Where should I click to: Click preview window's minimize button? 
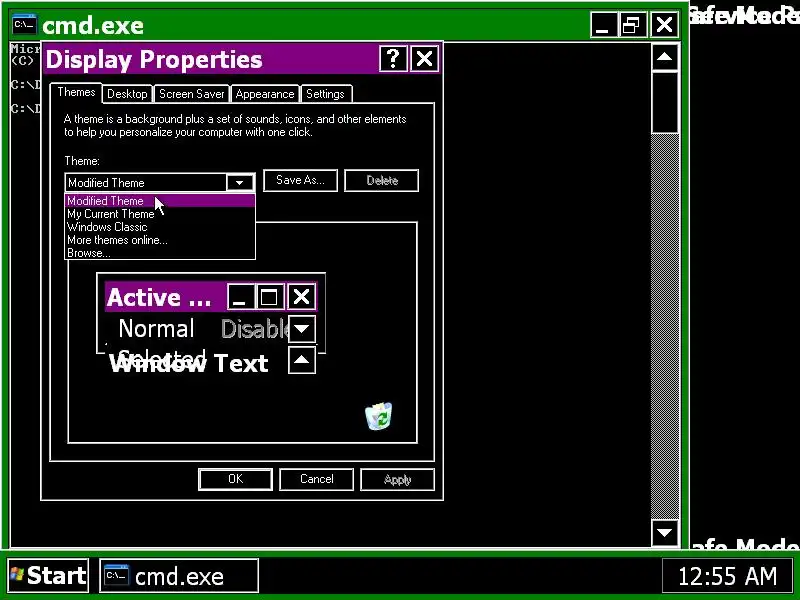[240, 297]
